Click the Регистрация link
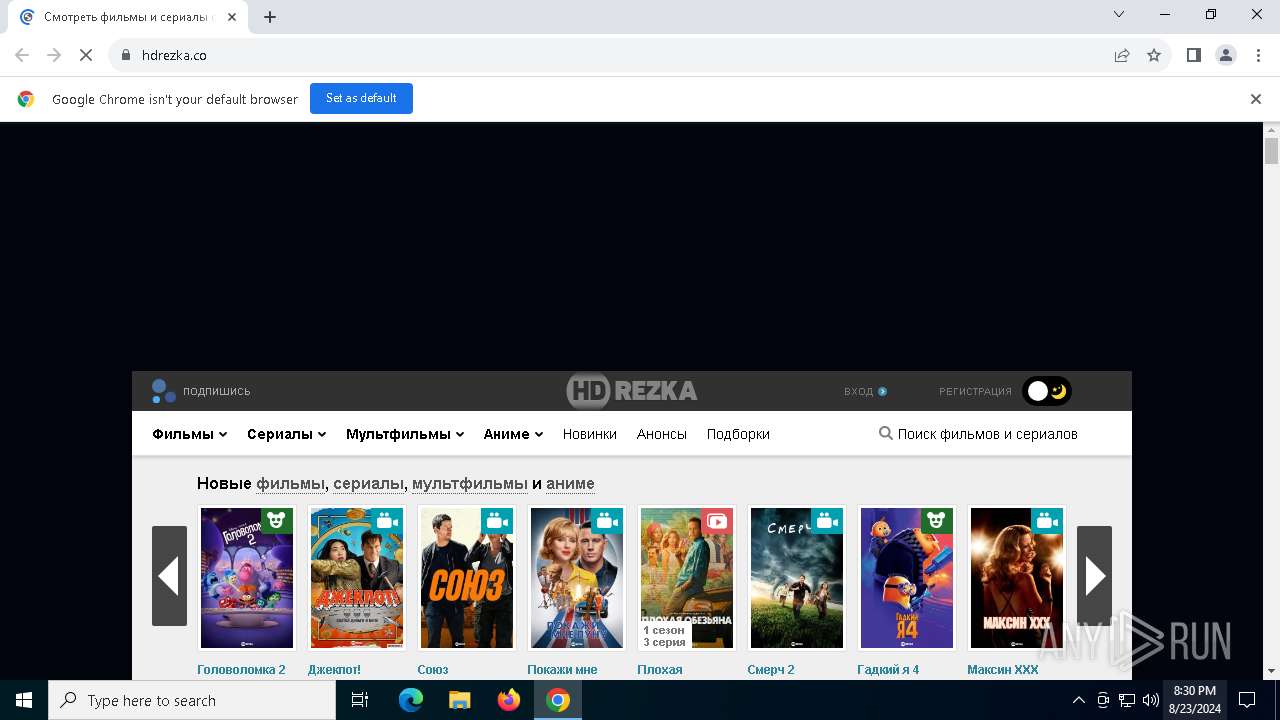The image size is (1280, 720). [975, 391]
